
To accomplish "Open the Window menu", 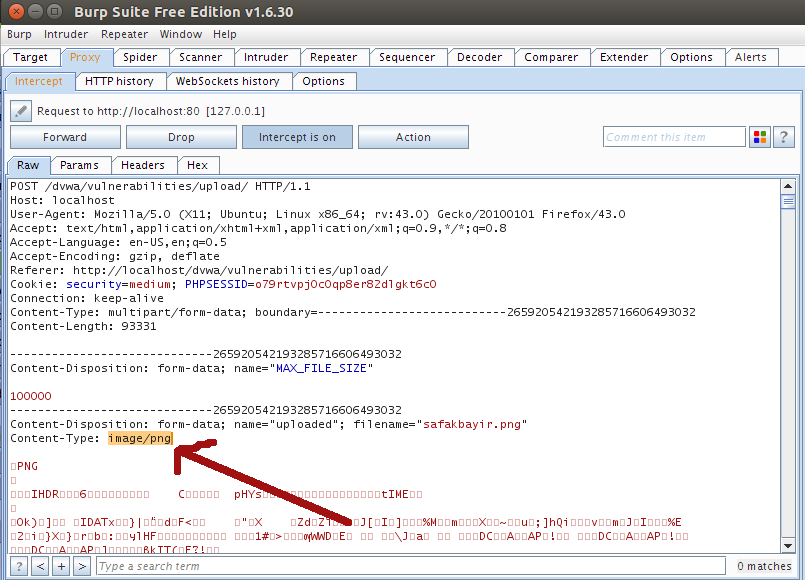I will (x=181, y=34).
